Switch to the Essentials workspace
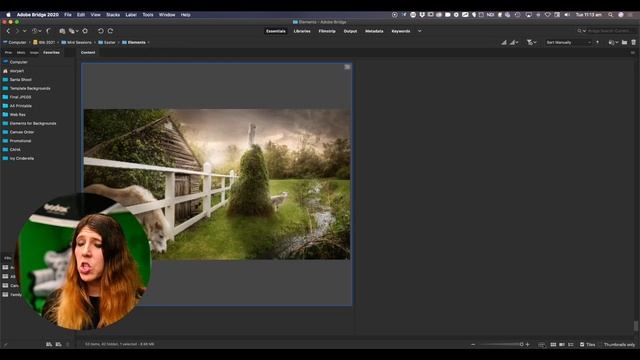 276,31
